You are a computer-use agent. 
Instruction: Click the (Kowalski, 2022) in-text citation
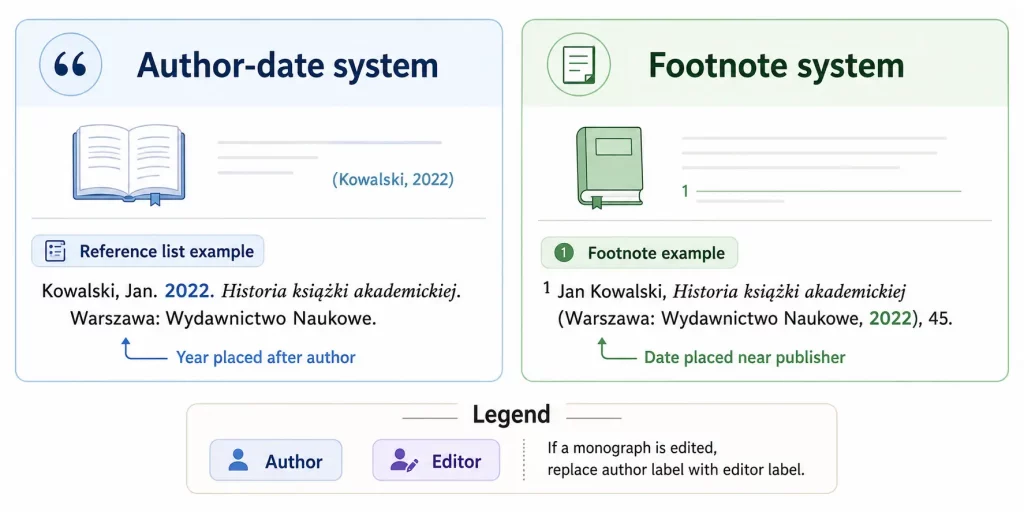point(392,179)
